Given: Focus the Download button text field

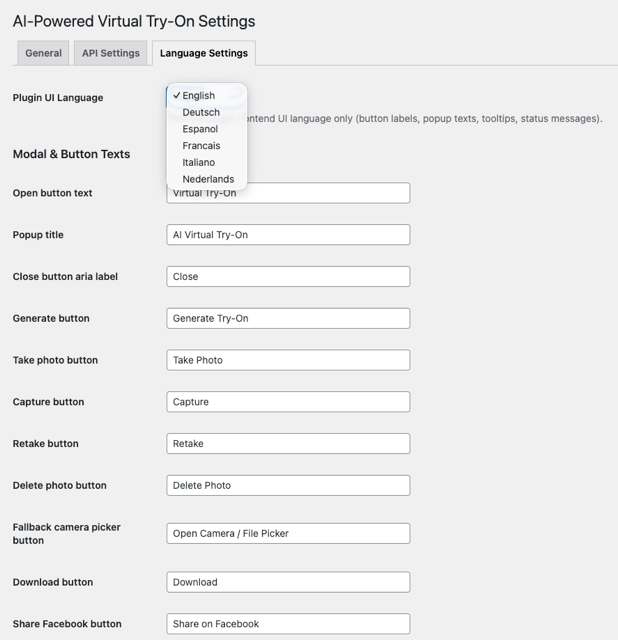Looking at the screenshot, I should [288, 582].
